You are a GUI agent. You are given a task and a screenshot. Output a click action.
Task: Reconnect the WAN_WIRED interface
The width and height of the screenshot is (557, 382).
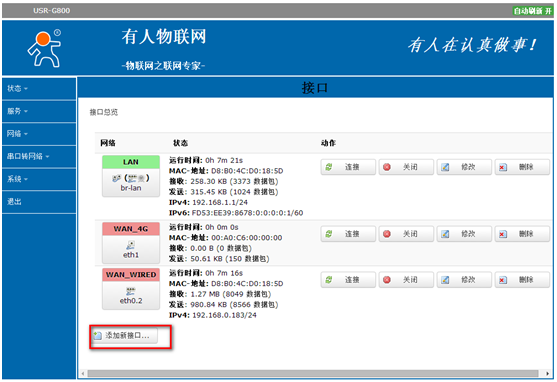pyautogui.click(x=348, y=280)
